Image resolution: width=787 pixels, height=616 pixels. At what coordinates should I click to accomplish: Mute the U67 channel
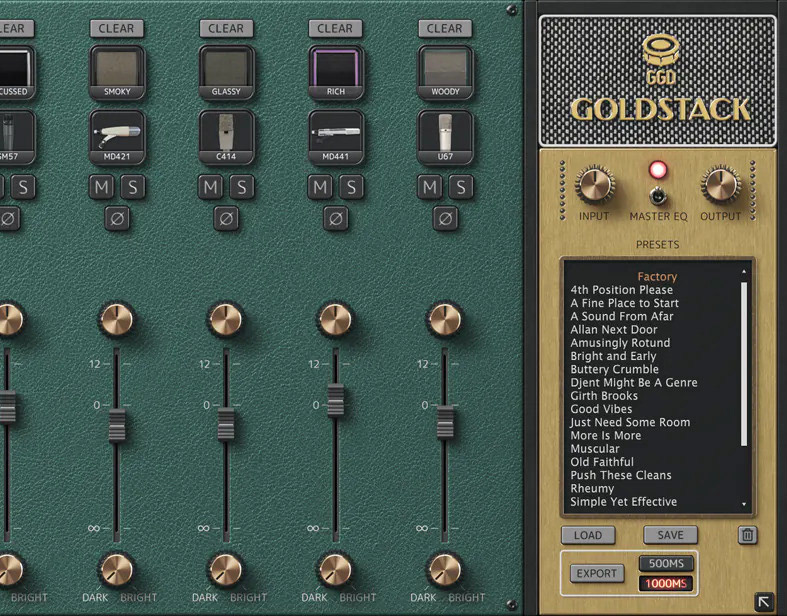click(430, 187)
